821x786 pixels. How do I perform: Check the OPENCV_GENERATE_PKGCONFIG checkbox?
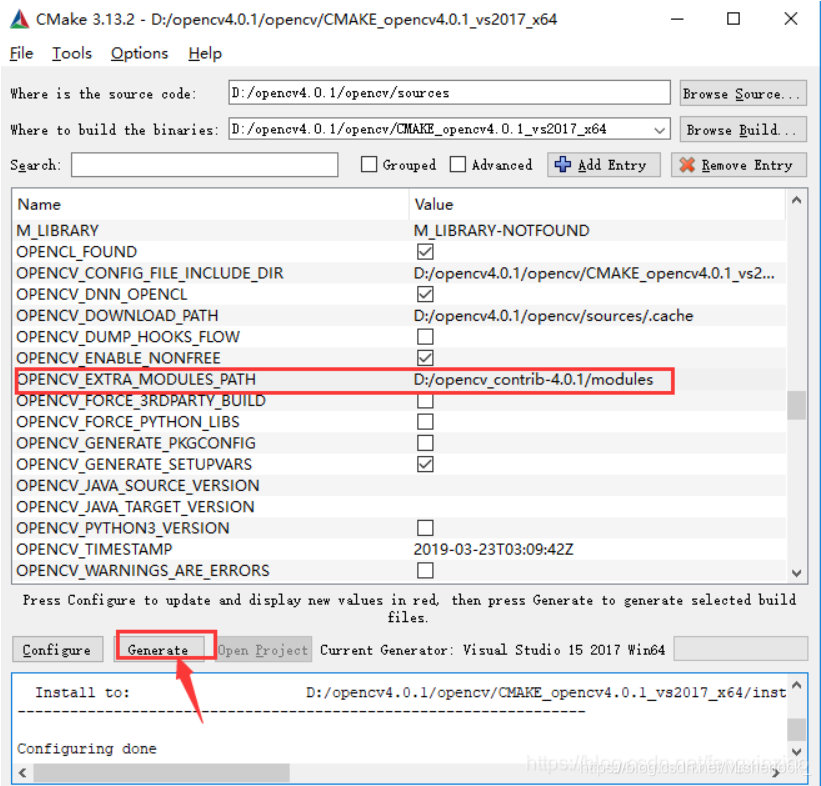[425, 443]
